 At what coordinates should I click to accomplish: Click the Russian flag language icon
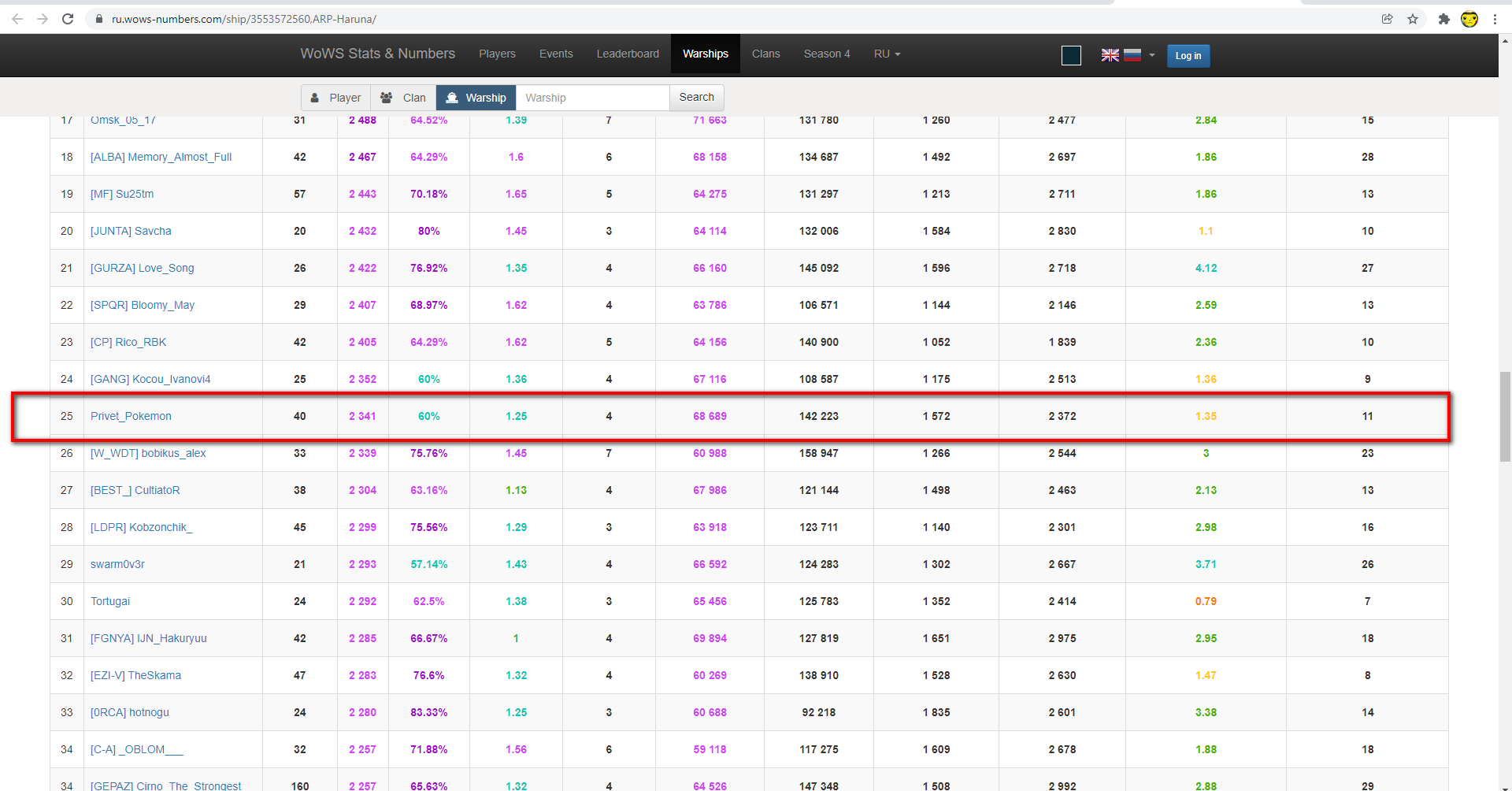coord(1132,55)
